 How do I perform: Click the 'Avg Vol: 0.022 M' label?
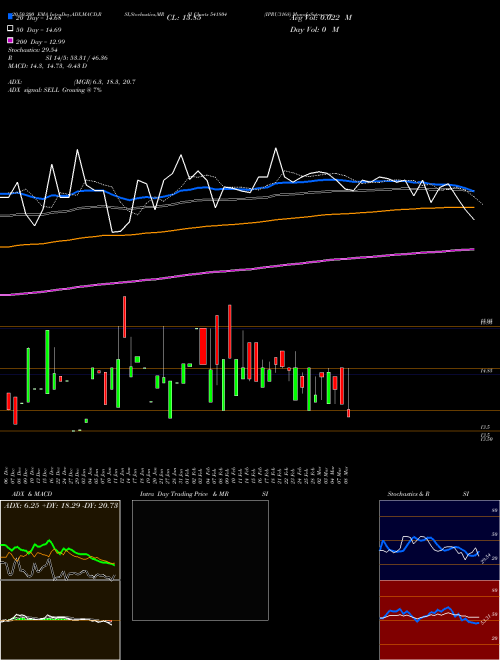pos(321,18)
